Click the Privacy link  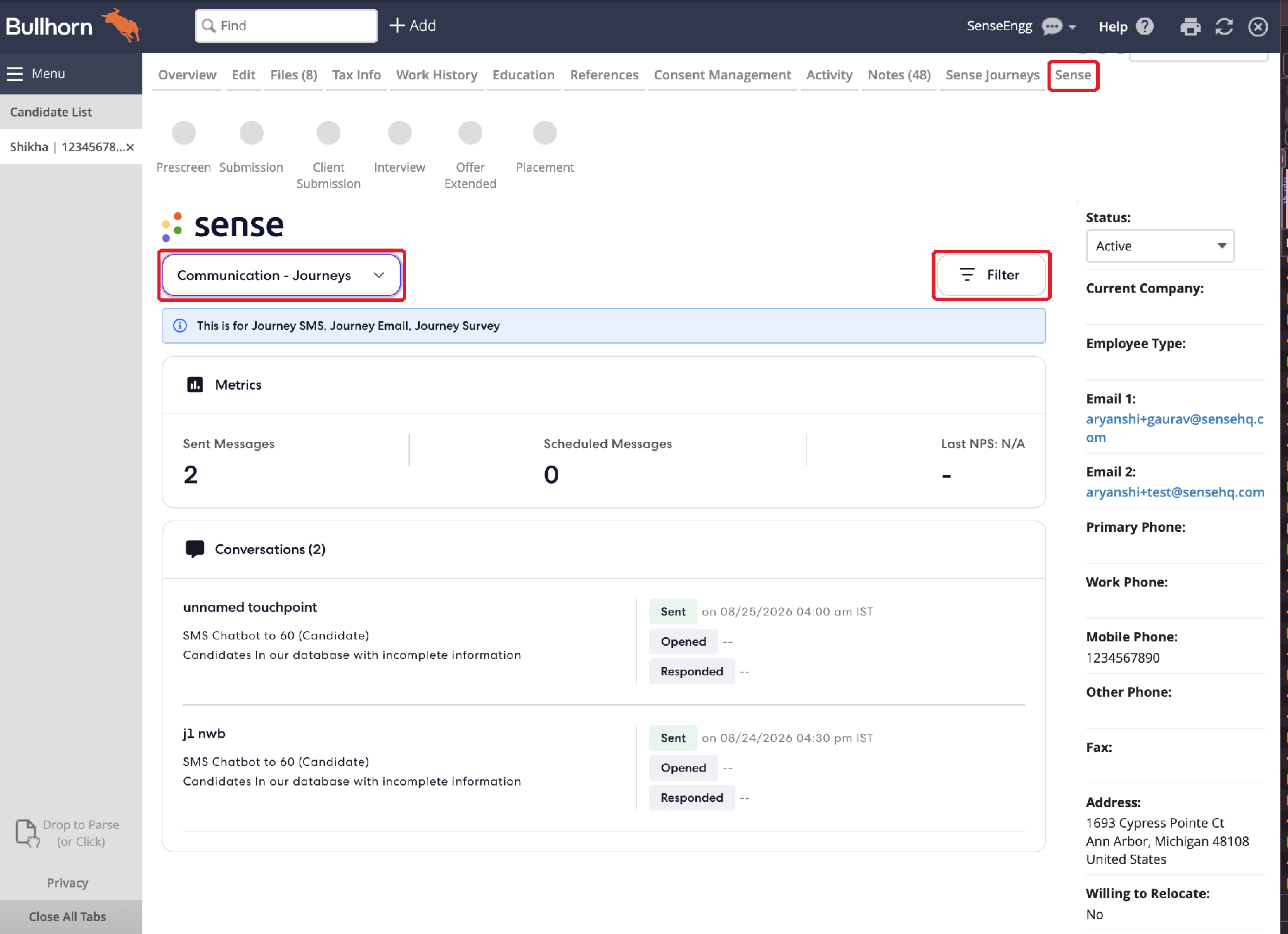click(67, 883)
